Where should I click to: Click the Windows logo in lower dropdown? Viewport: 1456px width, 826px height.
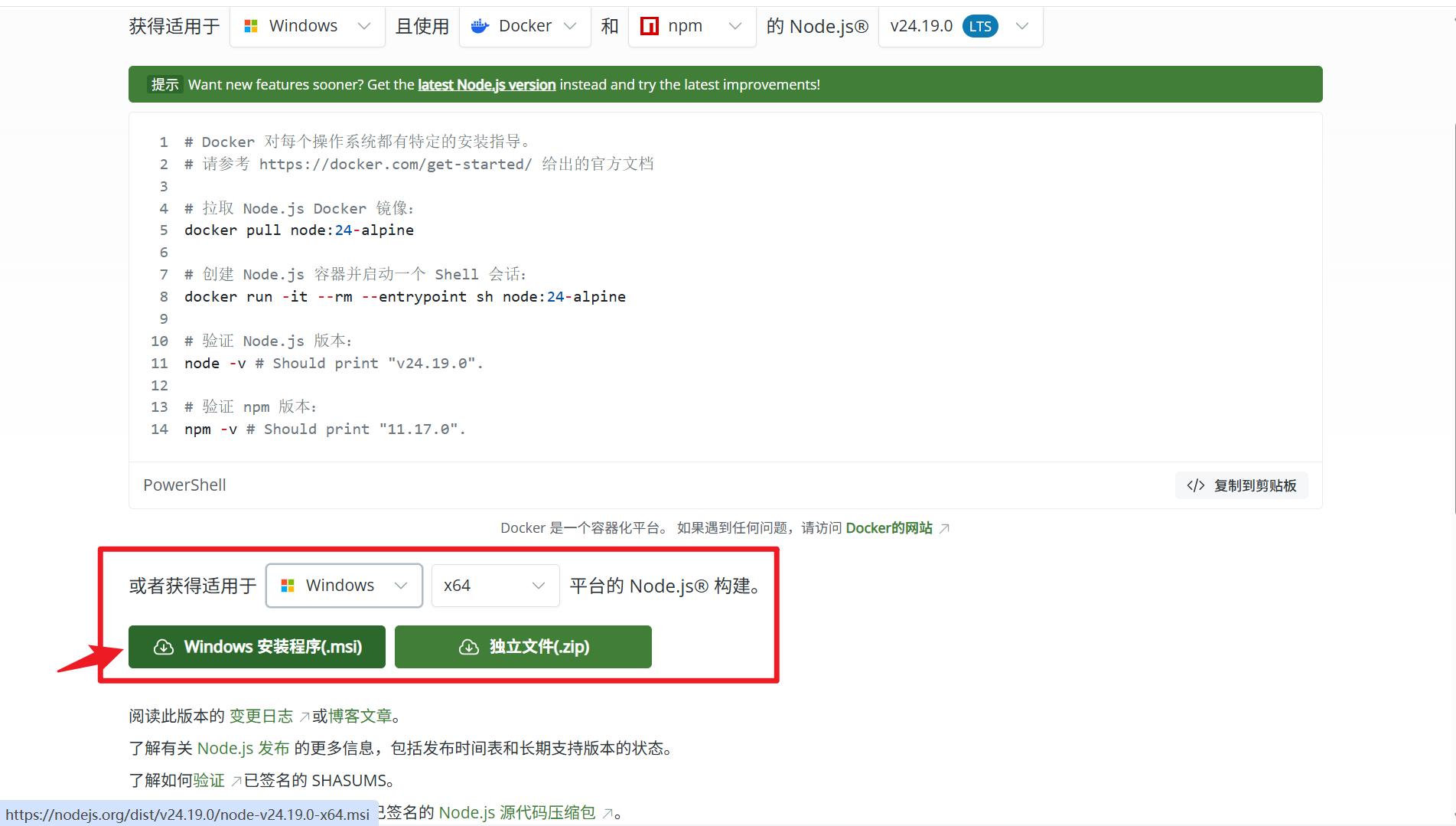point(288,586)
